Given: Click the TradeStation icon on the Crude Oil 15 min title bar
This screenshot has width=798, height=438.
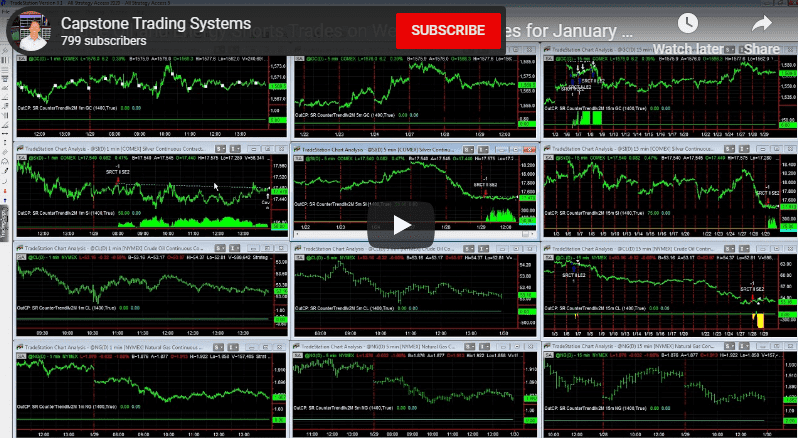Looking at the screenshot, I should pyautogui.click(x=548, y=249).
